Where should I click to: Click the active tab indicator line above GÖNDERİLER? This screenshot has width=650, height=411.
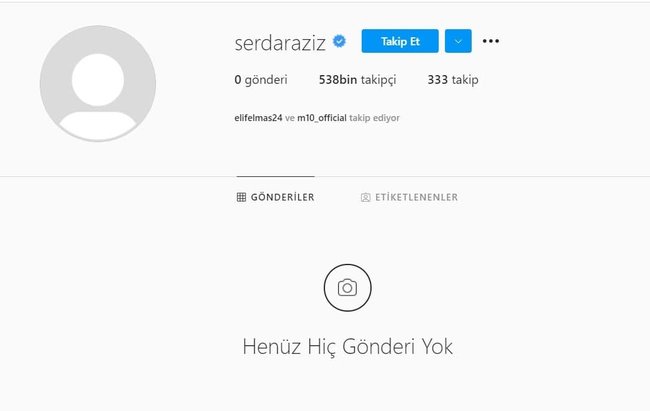pos(275,176)
